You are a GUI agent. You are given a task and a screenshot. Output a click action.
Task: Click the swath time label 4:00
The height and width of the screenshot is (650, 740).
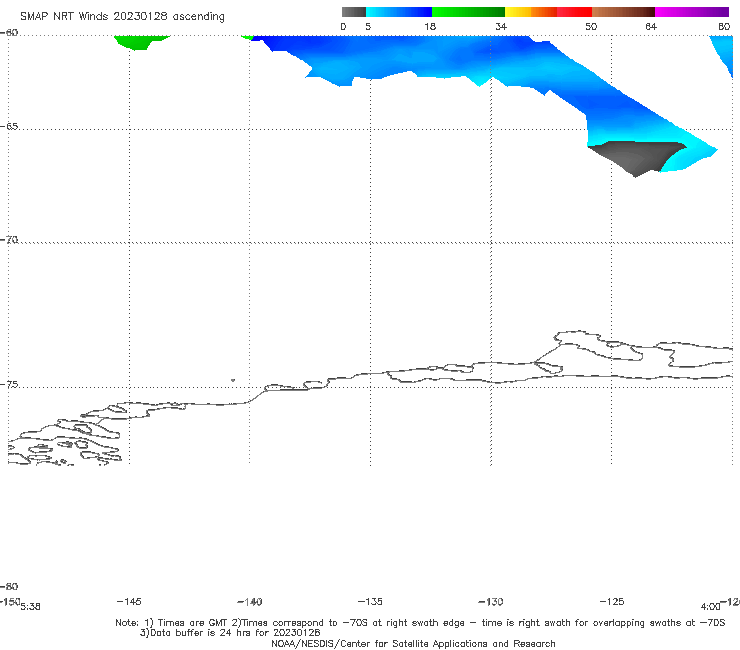click(x=710, y=607)
